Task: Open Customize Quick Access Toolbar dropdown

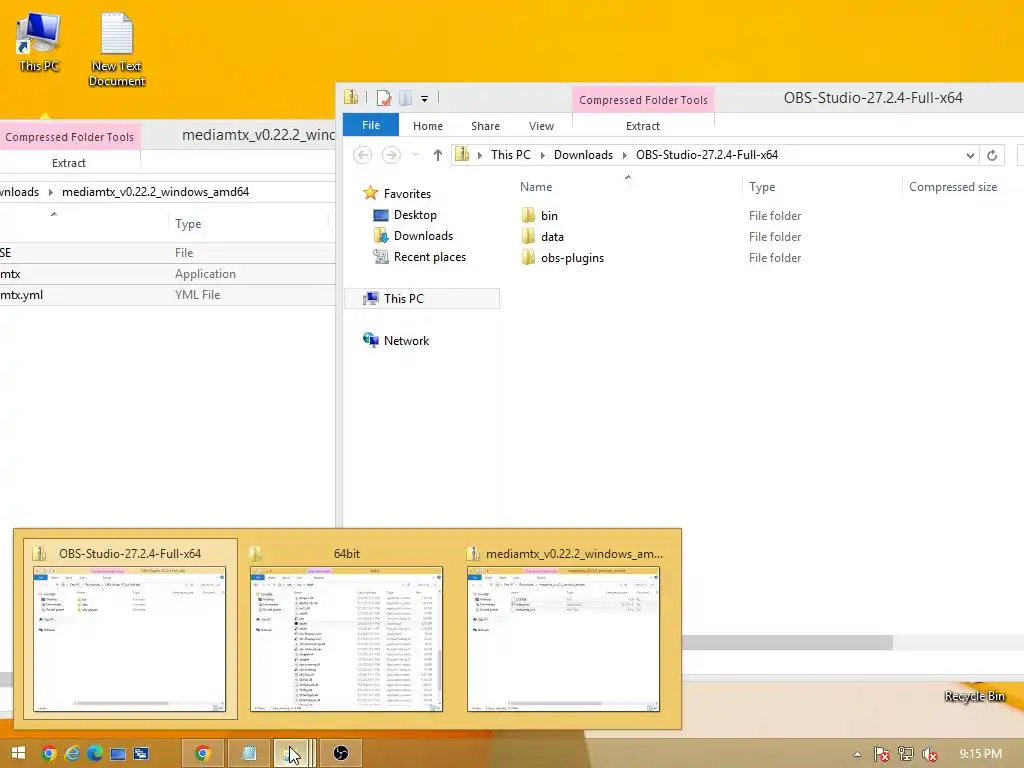Action: (x=424, y=99)
